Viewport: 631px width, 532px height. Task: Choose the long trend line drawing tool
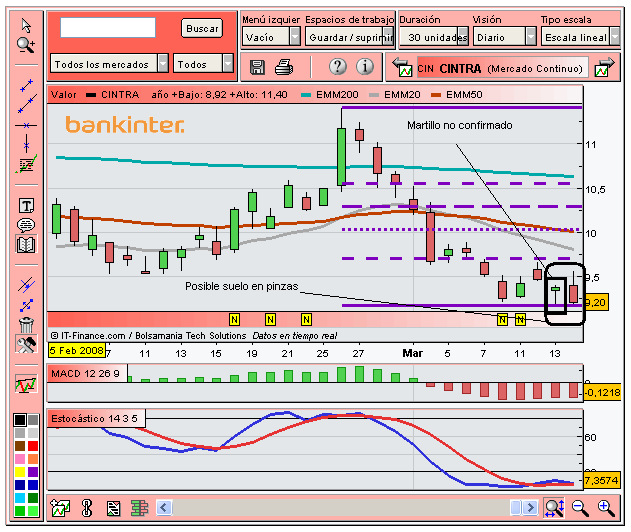coord(27,104)
